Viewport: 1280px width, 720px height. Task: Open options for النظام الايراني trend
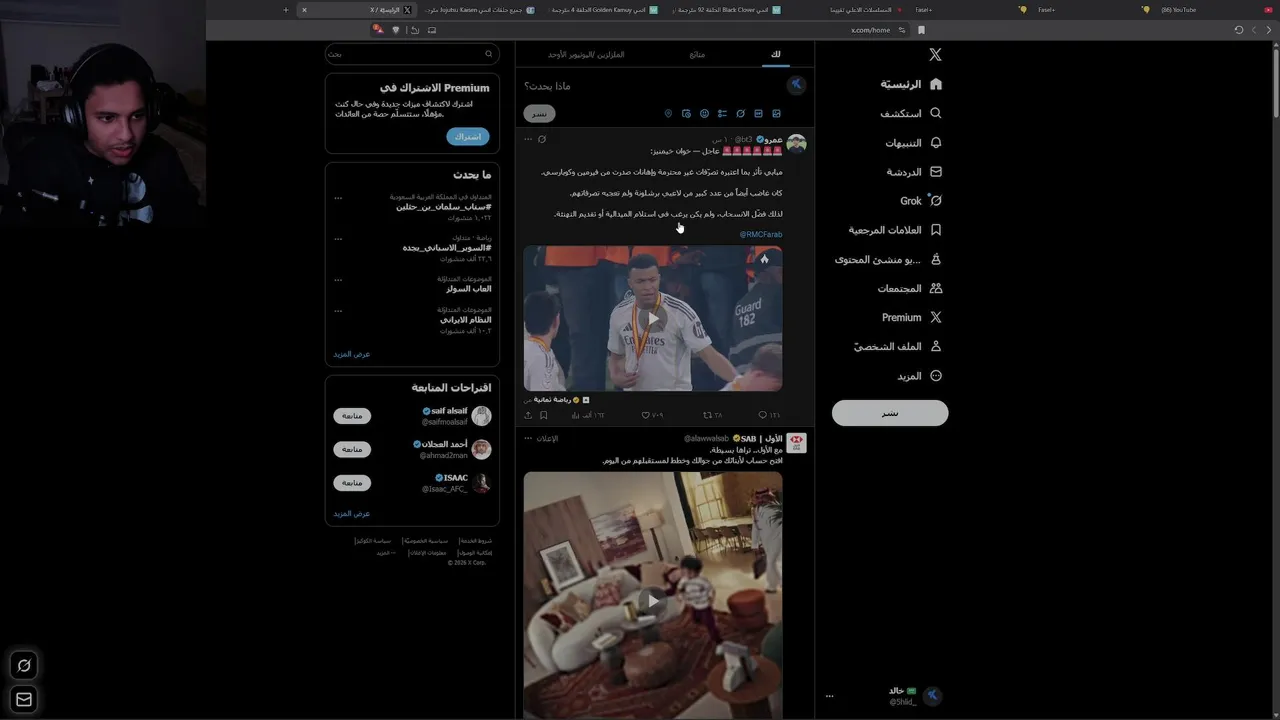pyautogui.click(x=338, y=311)
